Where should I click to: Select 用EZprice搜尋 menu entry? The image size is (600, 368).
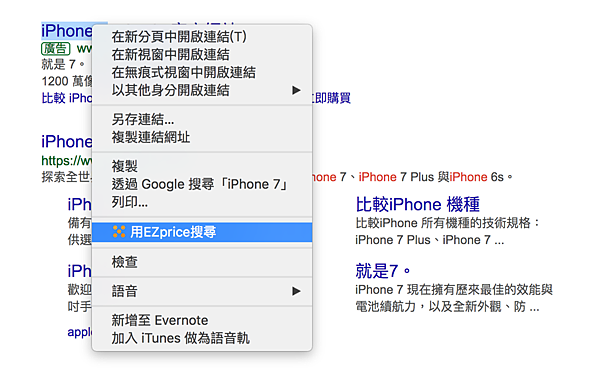coord(202,232)
